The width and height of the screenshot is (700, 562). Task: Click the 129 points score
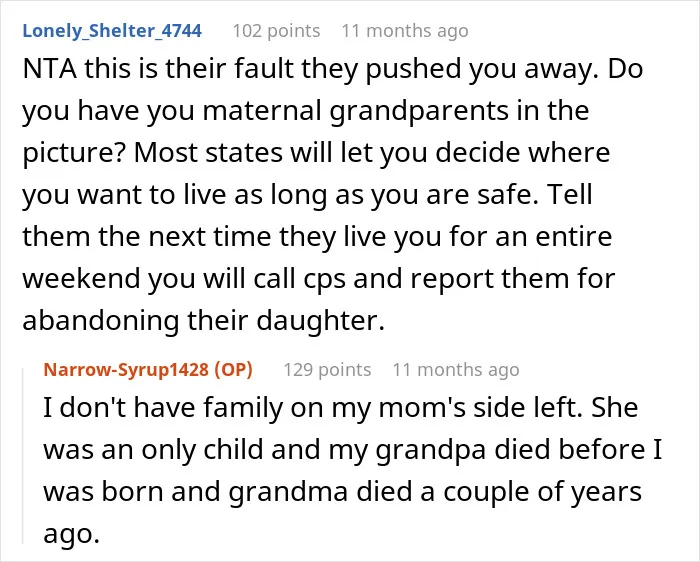pos(327,370)
